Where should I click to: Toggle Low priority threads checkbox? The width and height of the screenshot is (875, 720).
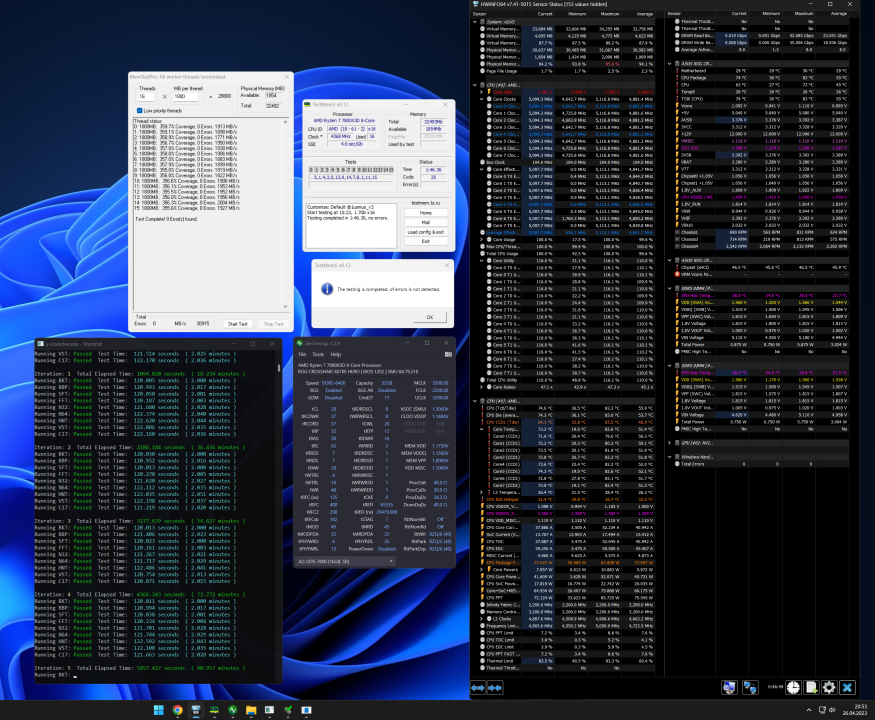(138, 110)
